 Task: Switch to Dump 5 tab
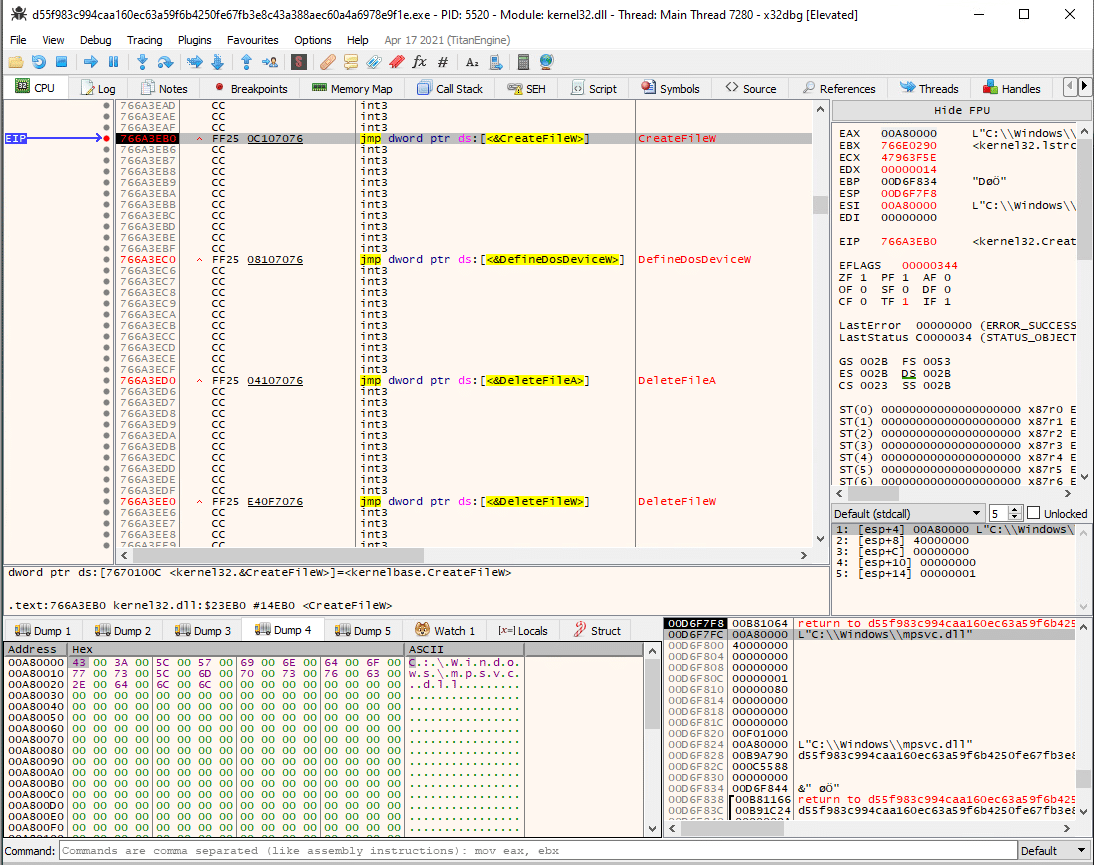click(x=364, y=631)
